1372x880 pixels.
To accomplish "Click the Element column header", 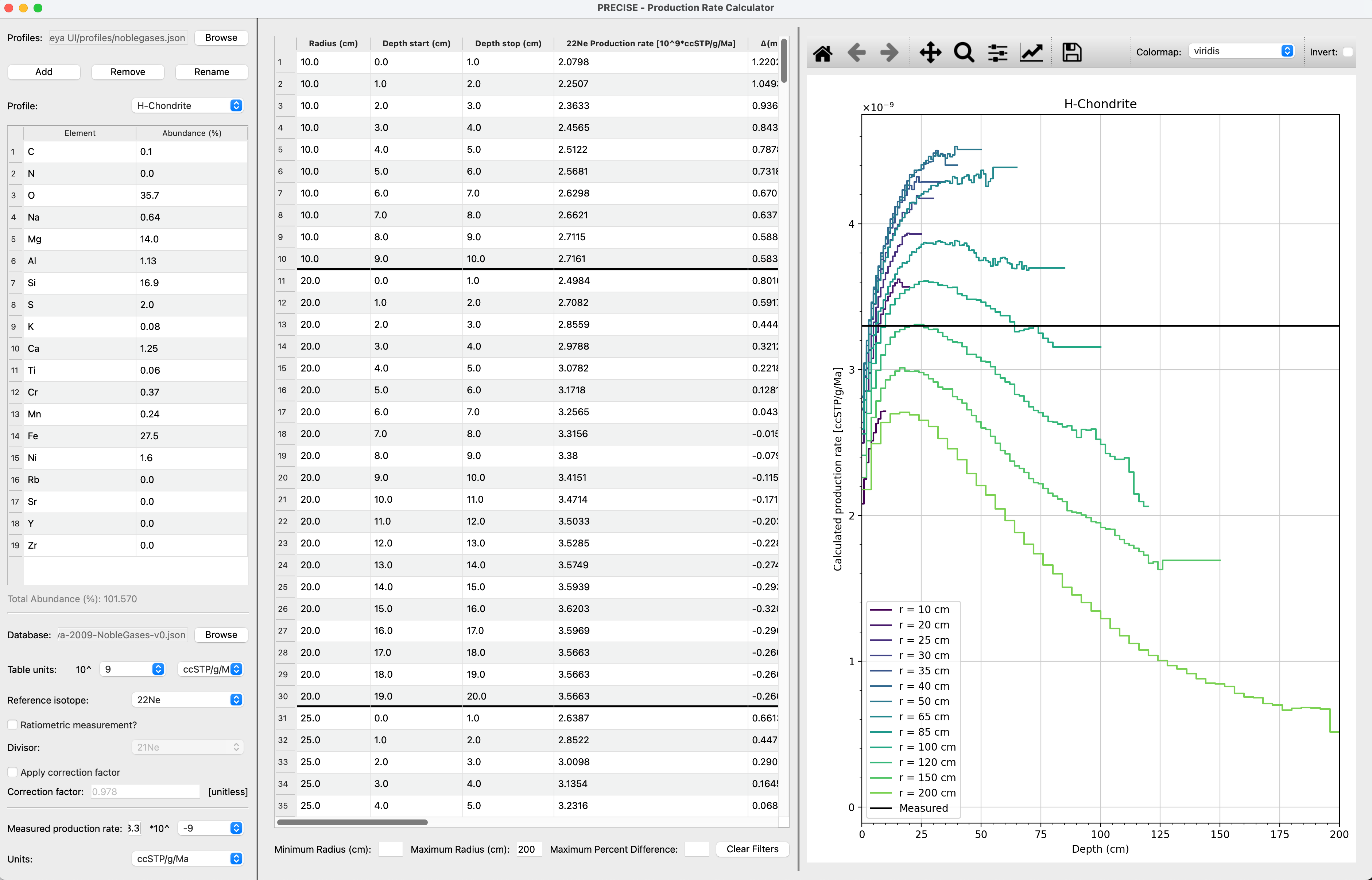I will pos(80,133).
